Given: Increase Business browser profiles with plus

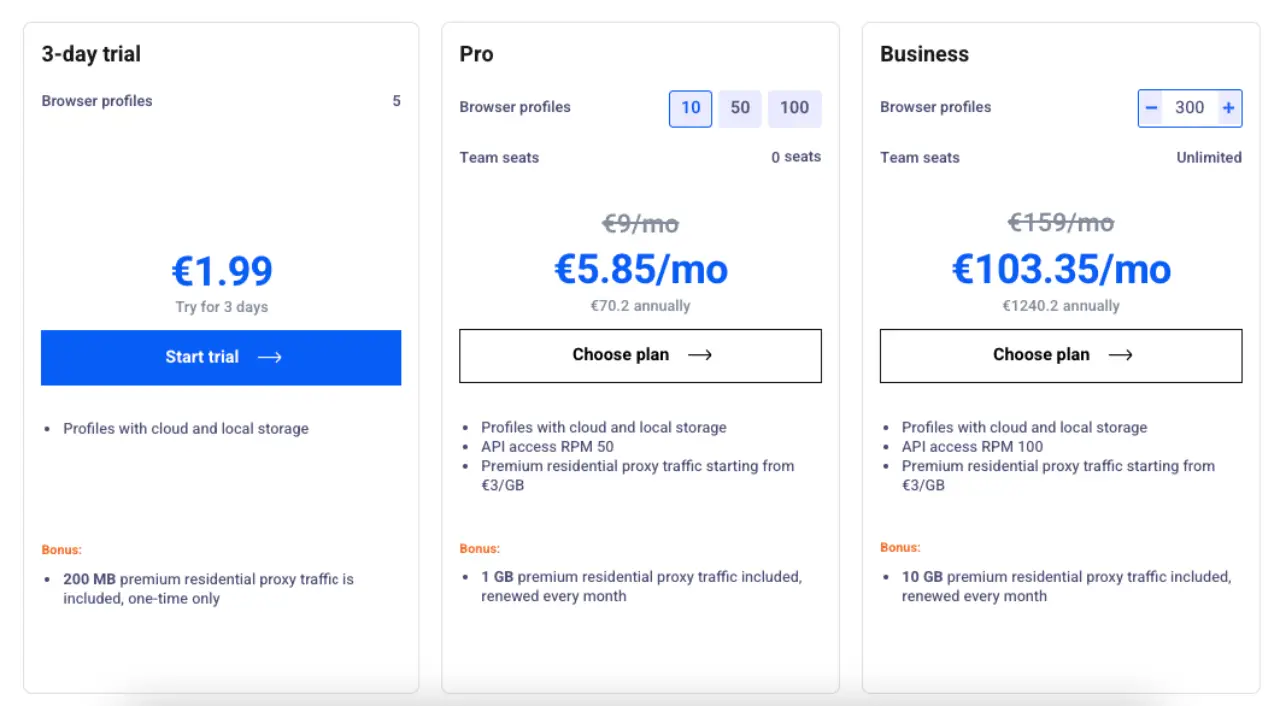Looking at the screenshot, I should tap(1228, 108).
